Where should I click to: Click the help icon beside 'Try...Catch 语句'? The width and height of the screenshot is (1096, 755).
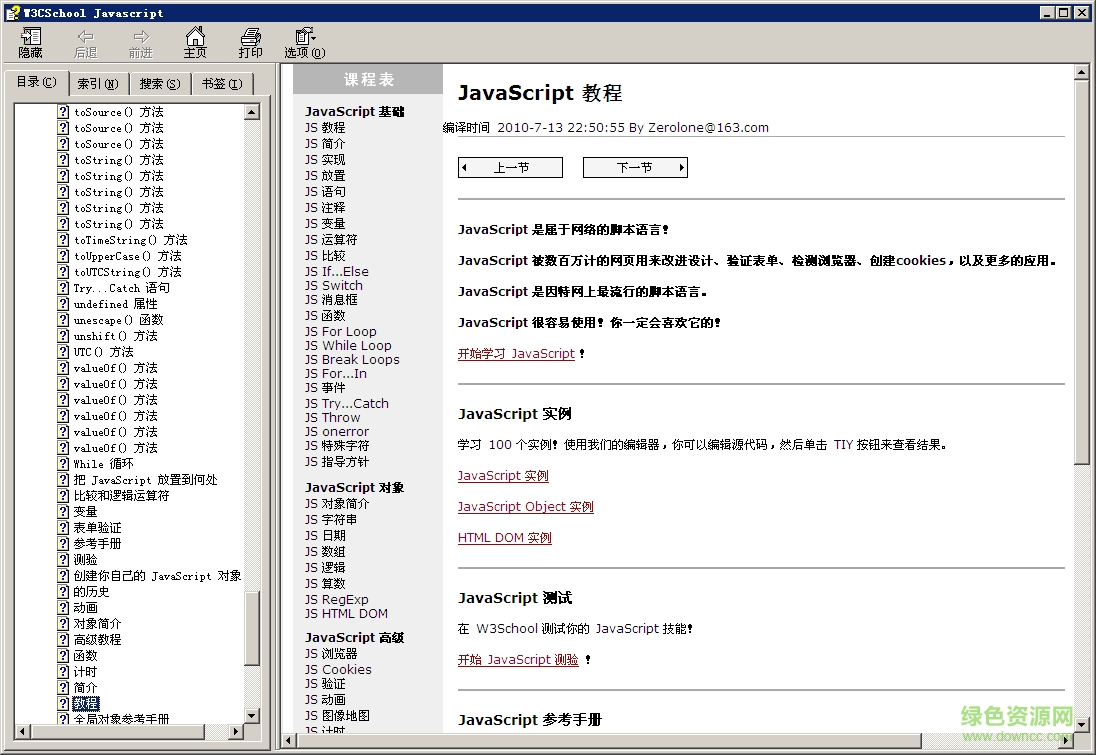click(63, 288)
